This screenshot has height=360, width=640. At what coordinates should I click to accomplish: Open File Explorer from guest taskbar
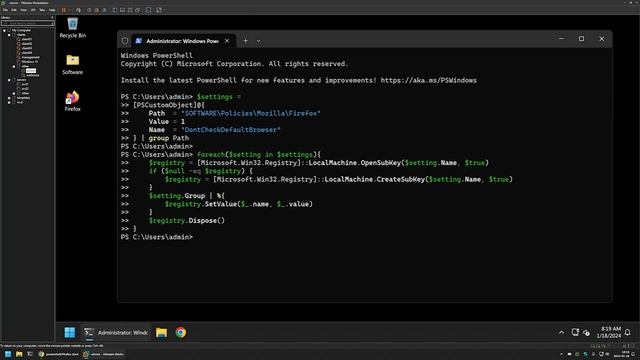tap(161, 332)
